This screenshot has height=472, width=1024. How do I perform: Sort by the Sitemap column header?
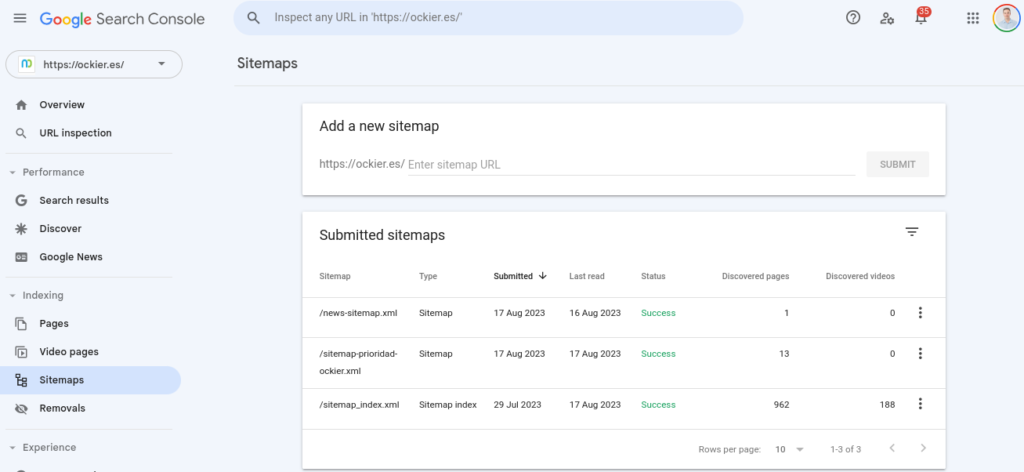click(x=335, y=276)
